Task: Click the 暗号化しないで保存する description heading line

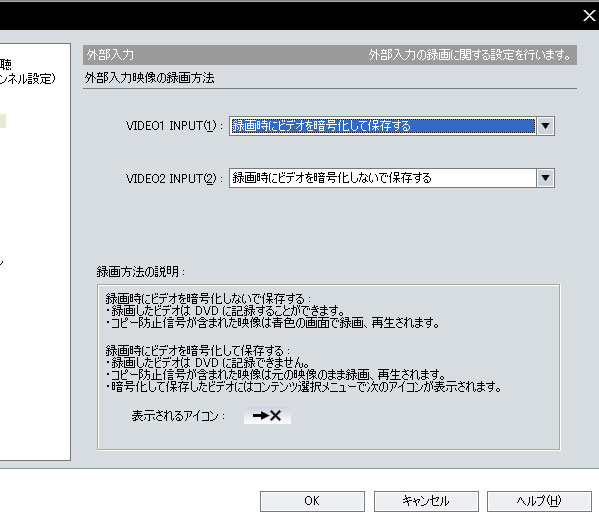Action: [208, 298]
